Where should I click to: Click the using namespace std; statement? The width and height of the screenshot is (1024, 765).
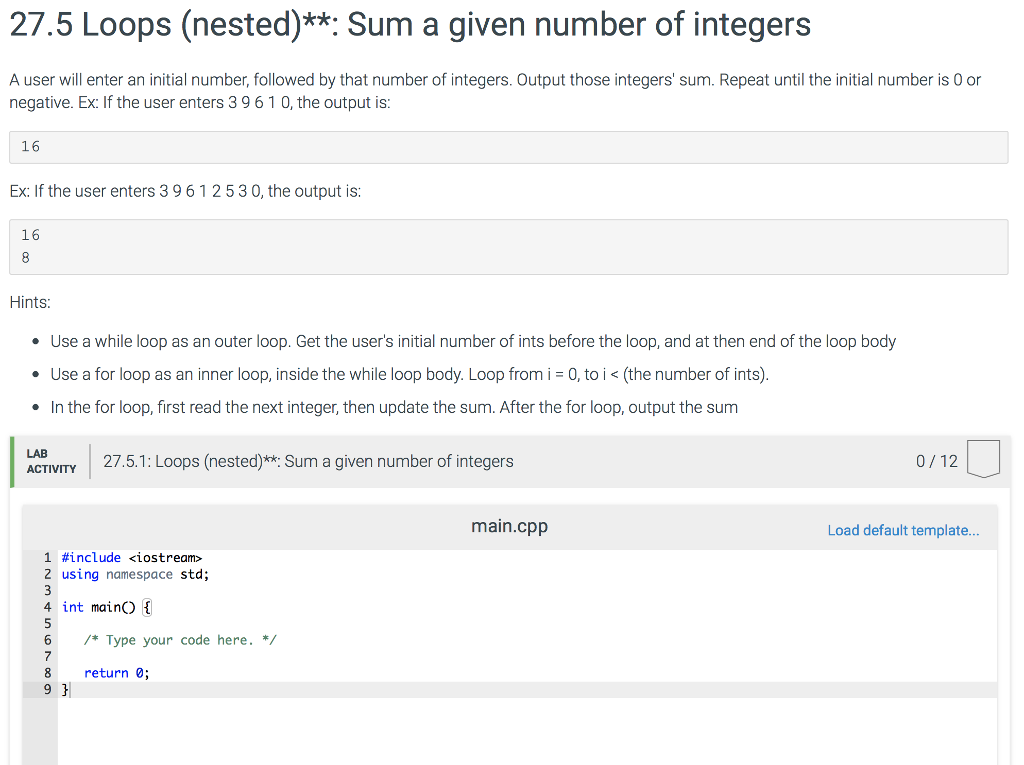point(134,574)
